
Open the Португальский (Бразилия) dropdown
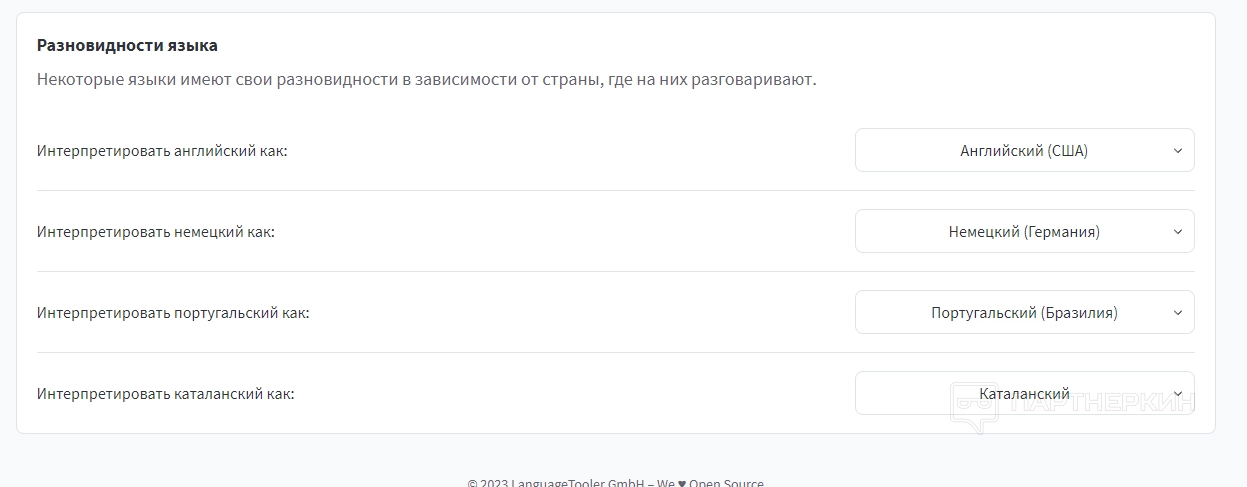(x=1023, y=313)
